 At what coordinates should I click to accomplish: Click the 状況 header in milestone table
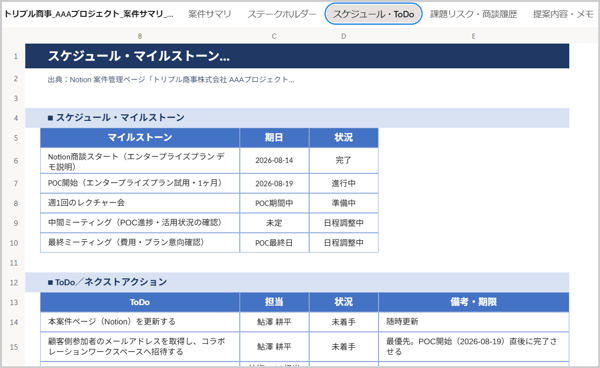pyautogui.click(x=343, y=138)
